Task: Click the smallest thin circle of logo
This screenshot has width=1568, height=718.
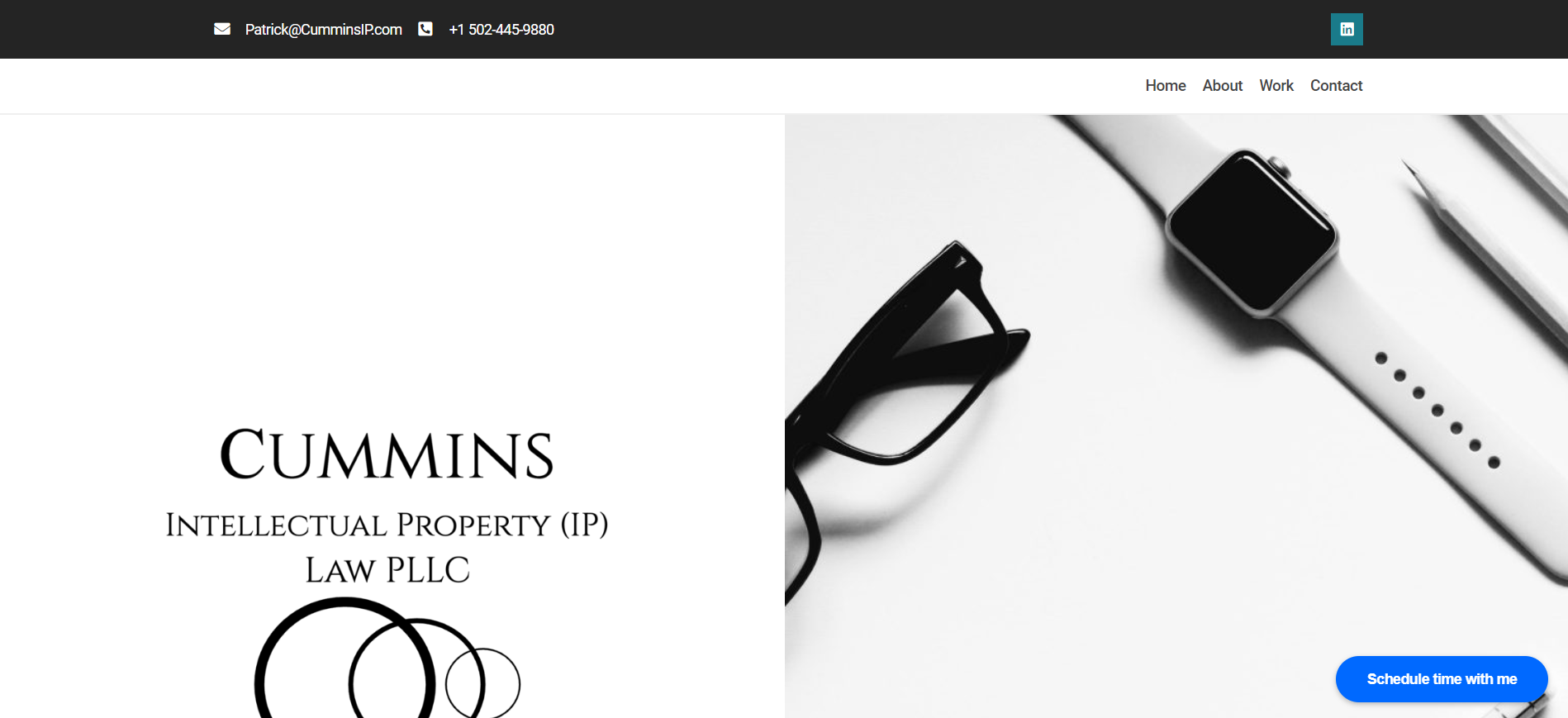Action: 482,682
